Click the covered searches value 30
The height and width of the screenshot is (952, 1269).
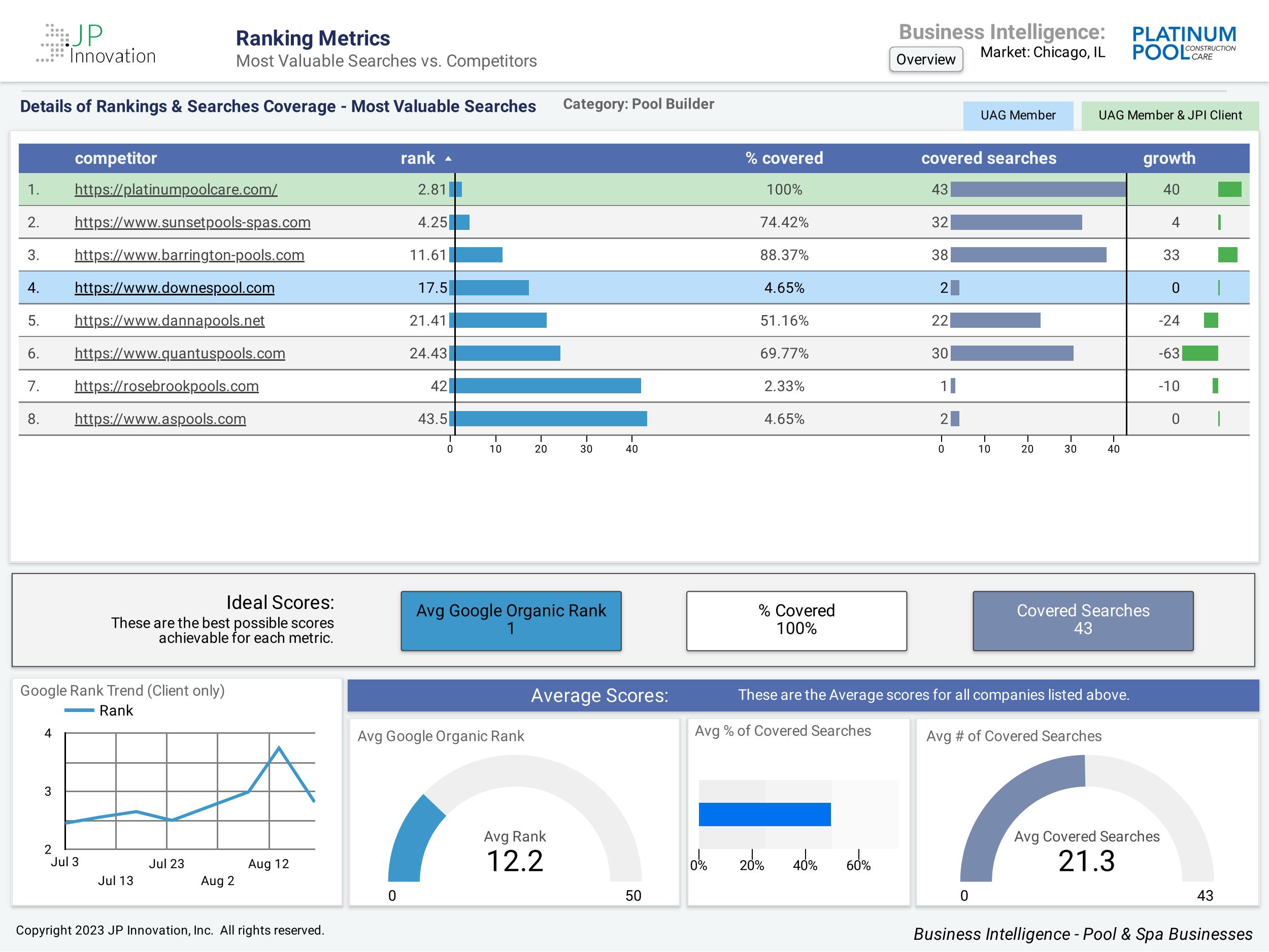coord(940,353)
